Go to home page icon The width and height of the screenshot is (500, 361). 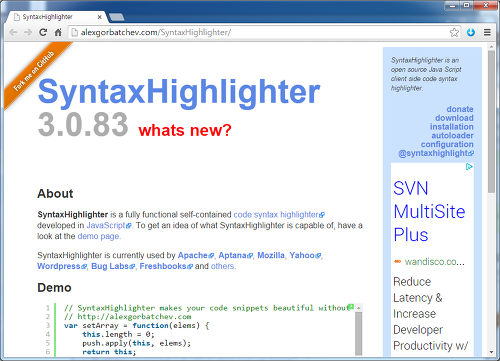pyautogui.click(x=58, y=32)
